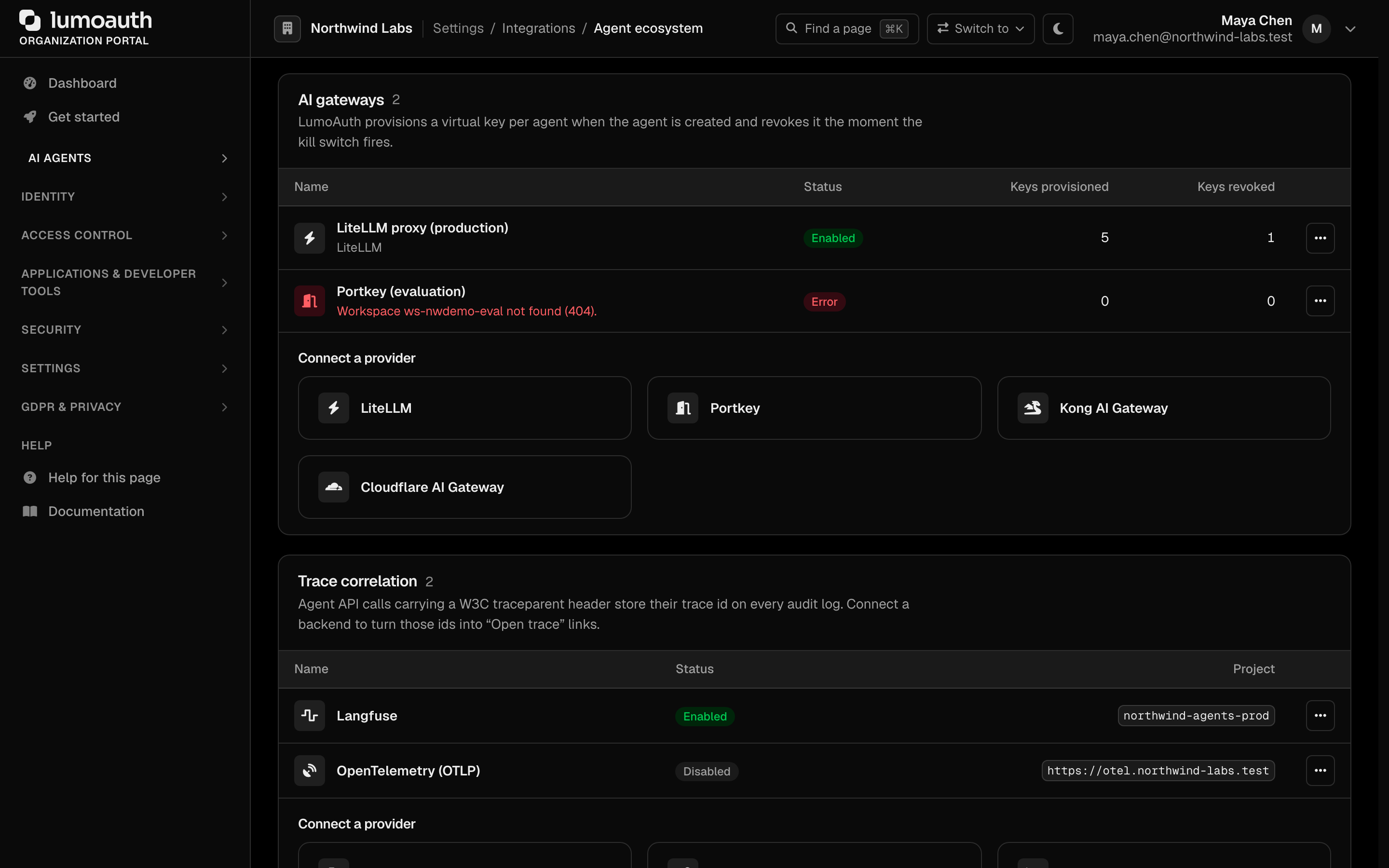Expand the IDENTITY sidebar section

(x=124, y=197)
